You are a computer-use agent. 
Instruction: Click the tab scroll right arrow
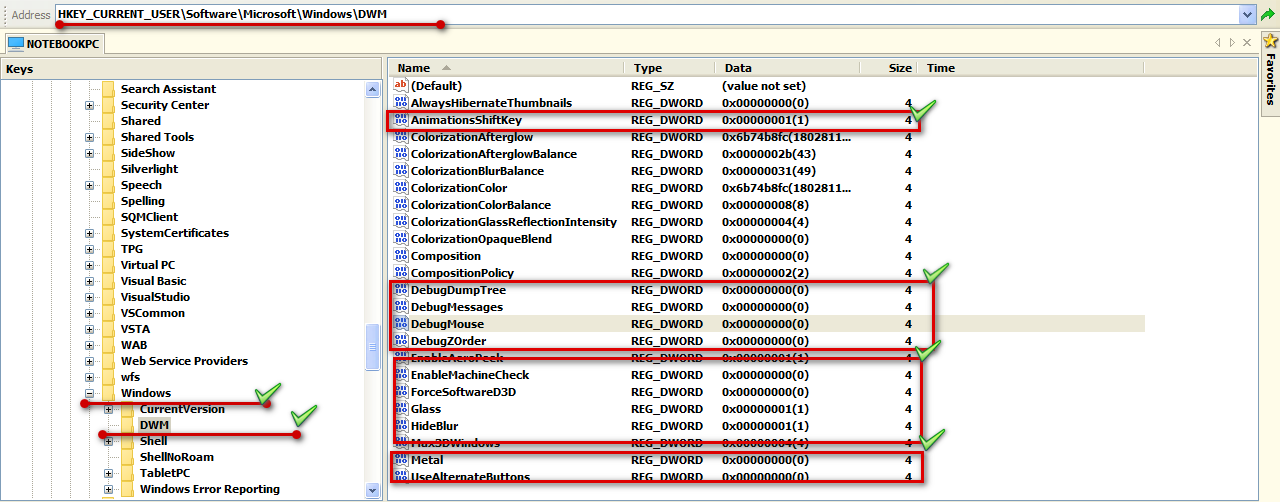[1232, 43]
